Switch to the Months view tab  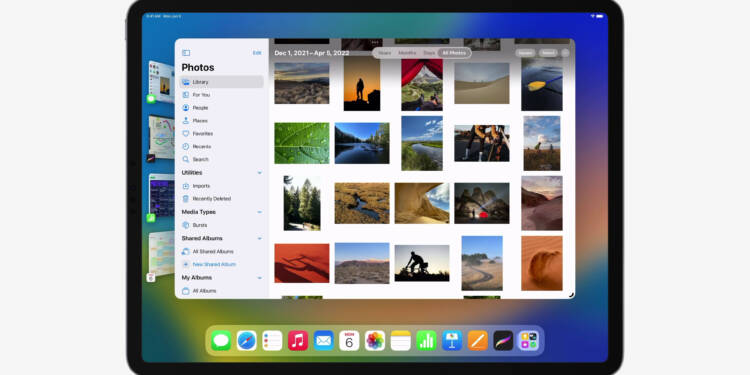coord(407,53)
